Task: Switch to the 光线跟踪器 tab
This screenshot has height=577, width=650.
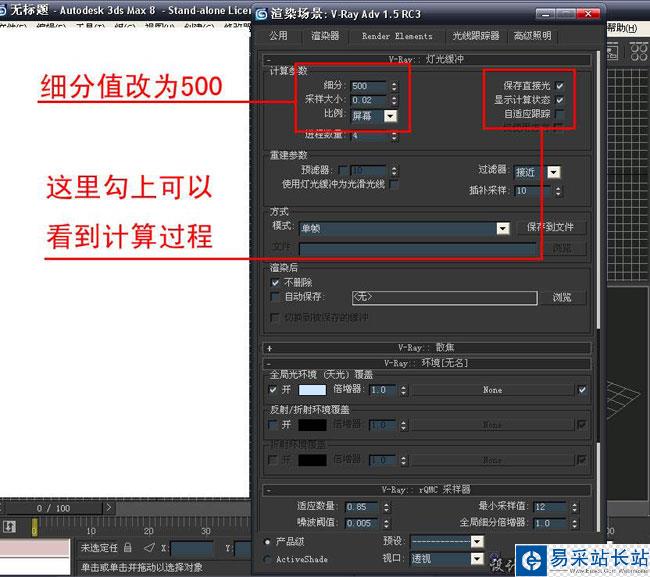Action: 475,36
